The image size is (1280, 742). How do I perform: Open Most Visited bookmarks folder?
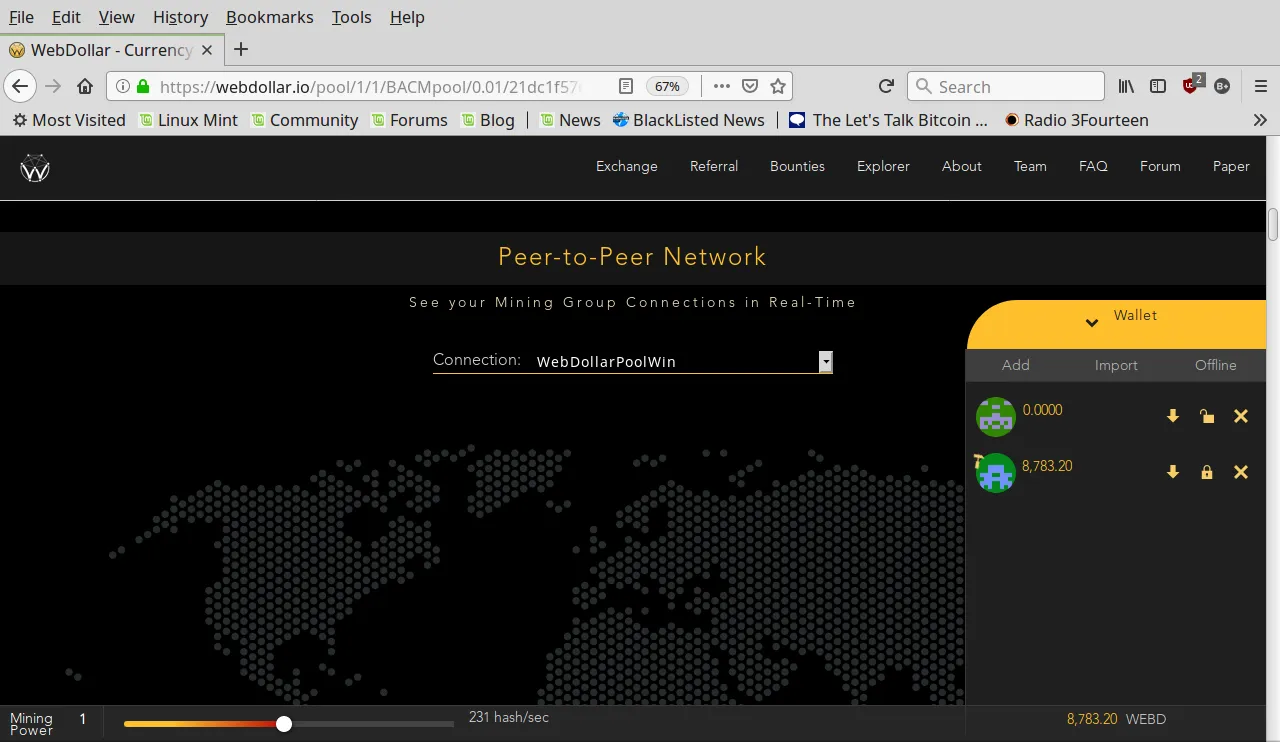coord(69,120)
